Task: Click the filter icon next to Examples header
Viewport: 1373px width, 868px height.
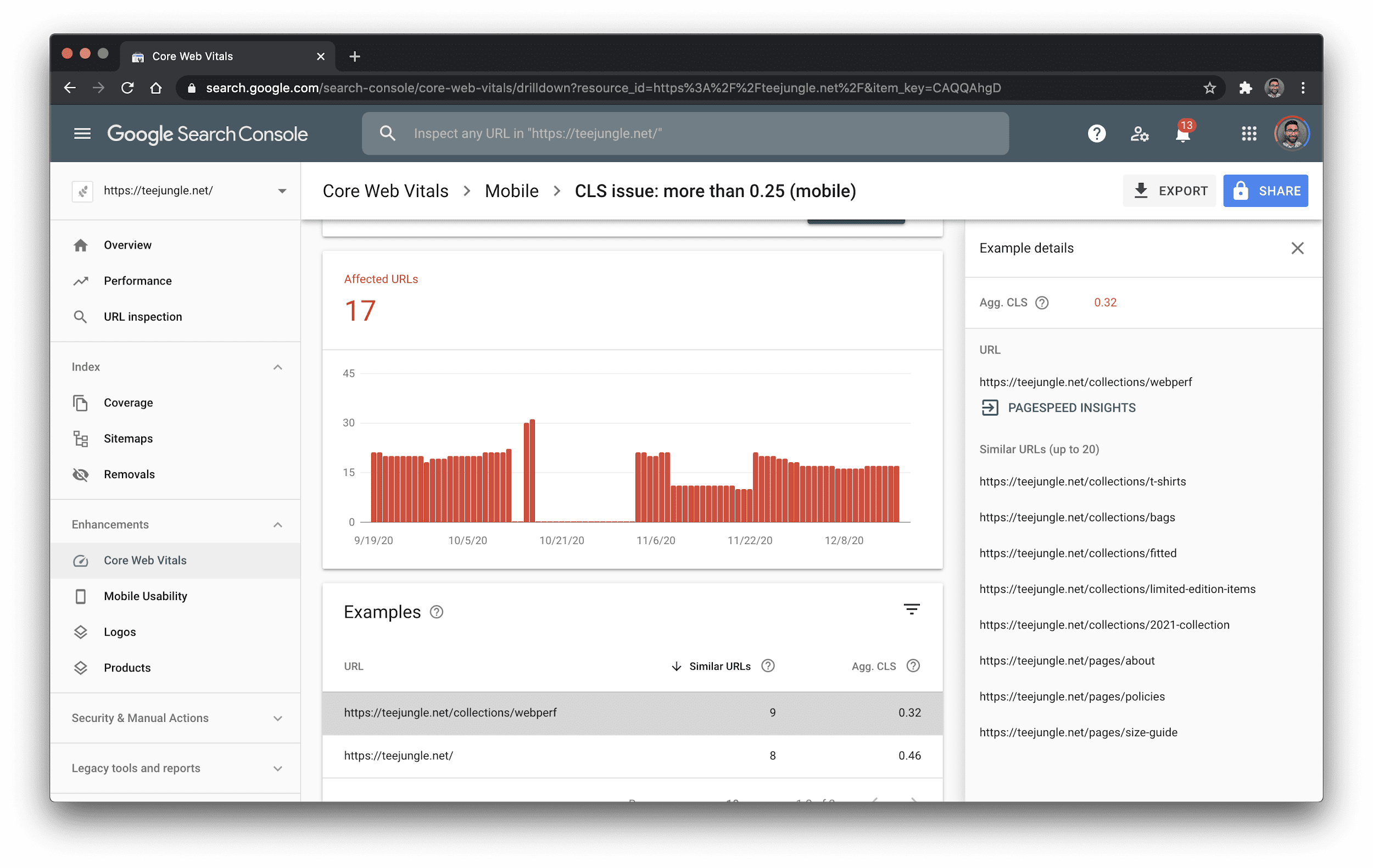Action: pos(912,610)
